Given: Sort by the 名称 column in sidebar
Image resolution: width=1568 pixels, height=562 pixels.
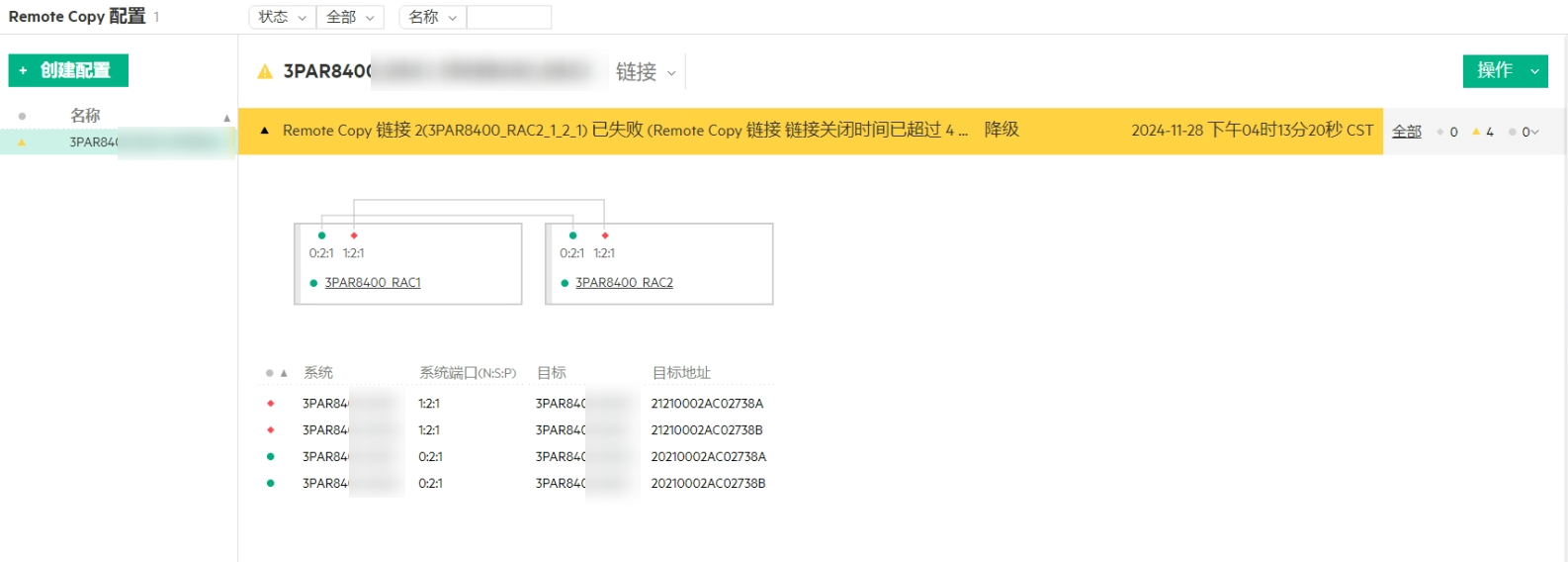Looking at the screenshot, I should [x=85, y=116].
